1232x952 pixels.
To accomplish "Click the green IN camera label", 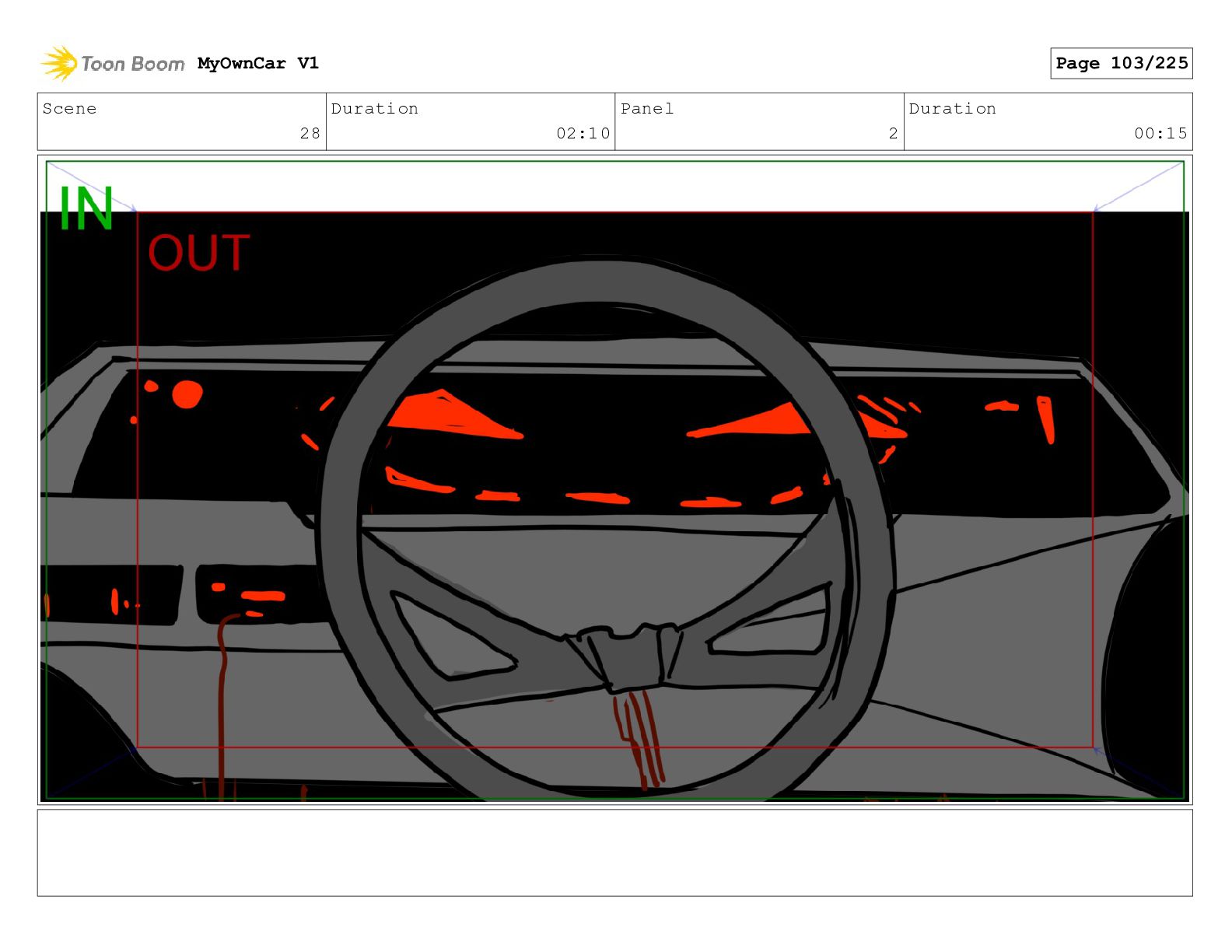I will pos(86,208).
